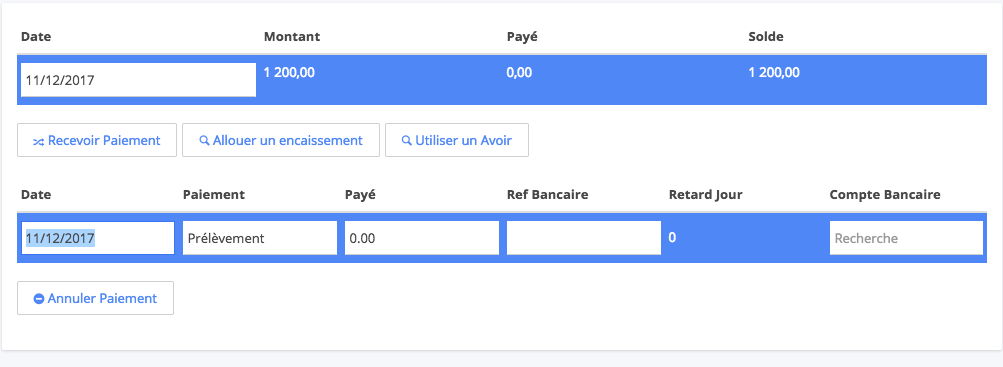Viewport: 1003px width, 367px height.
Task: Focus the invoice date field in top row
Action: pyautogui.click(x=138, y=80)
